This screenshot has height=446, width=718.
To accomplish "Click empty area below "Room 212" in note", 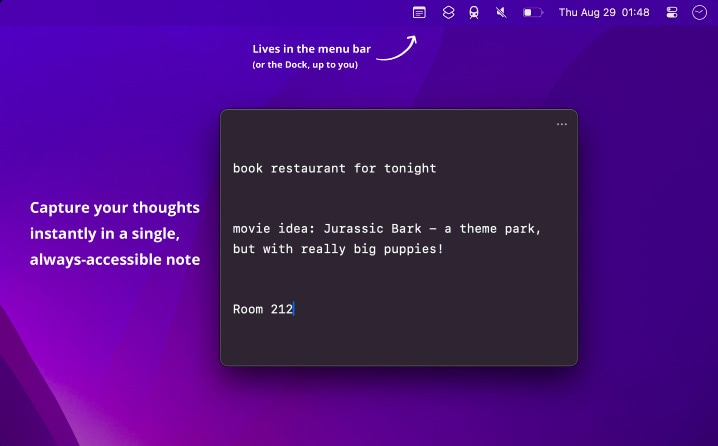I will click(398, 341).
